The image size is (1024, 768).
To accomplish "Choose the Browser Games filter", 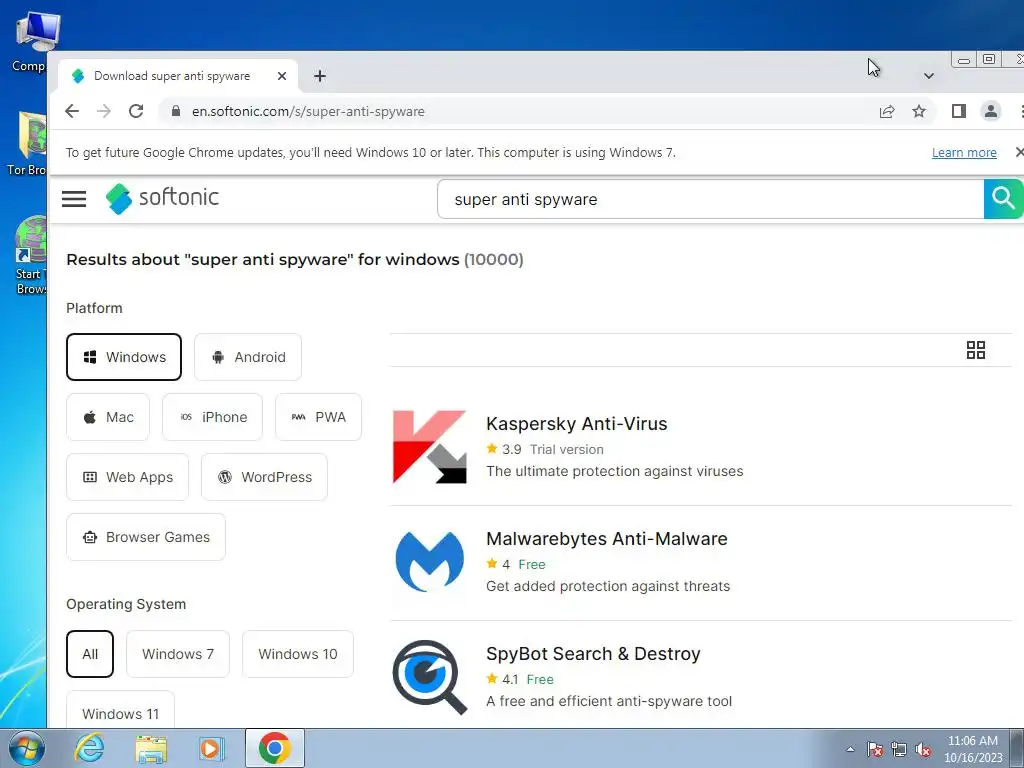I will point(146,537).
